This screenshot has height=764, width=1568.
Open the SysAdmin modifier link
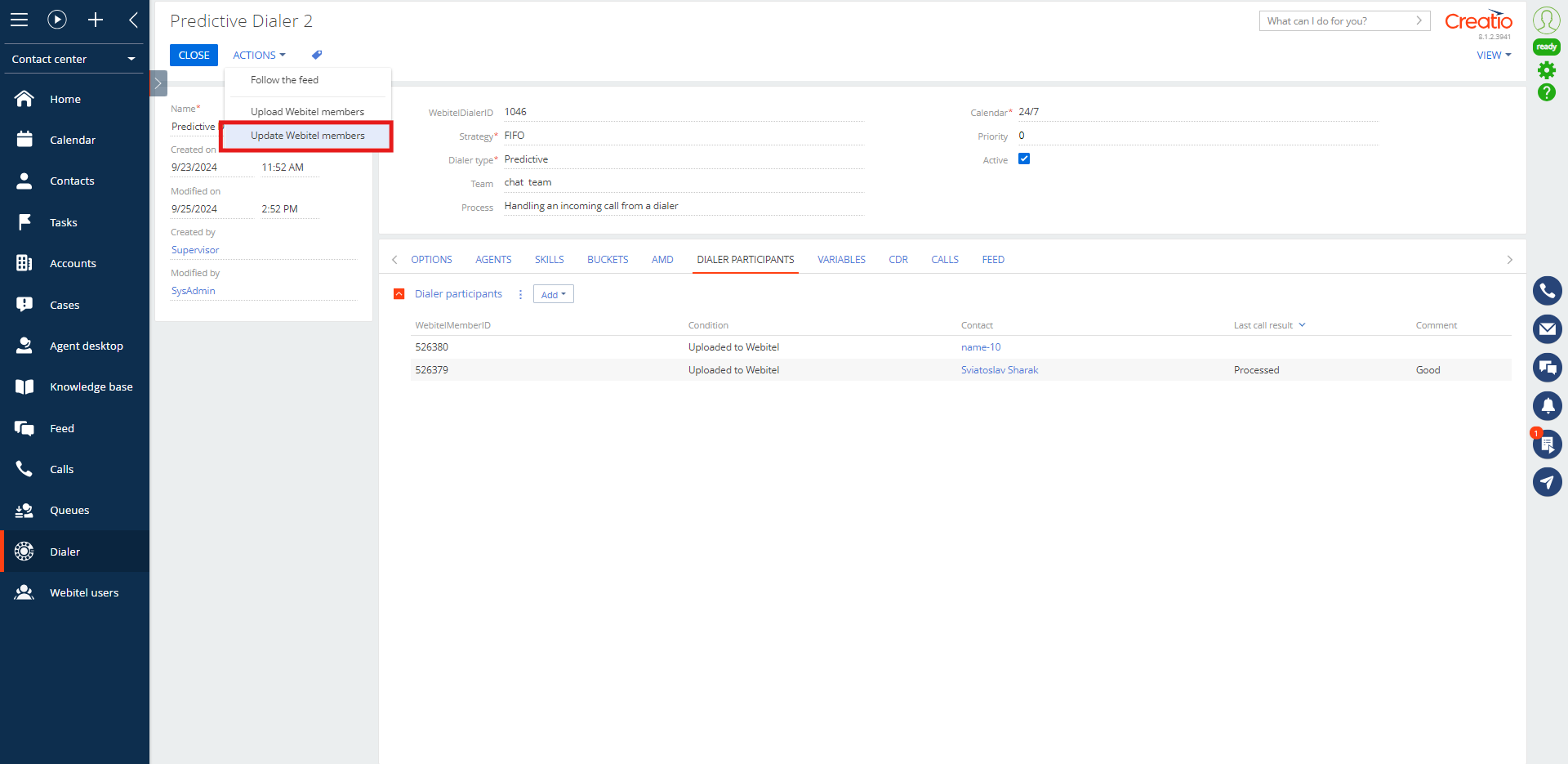point(194,291)
